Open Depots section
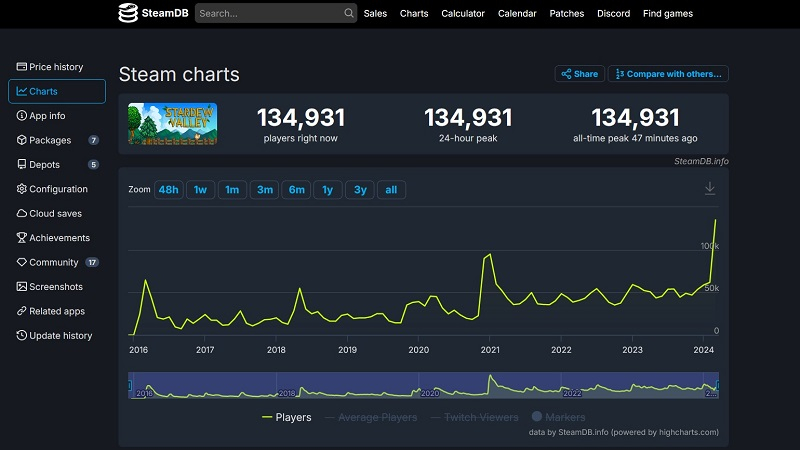Image resolution: width=800 pixels, height=450 pixels. pos(57,165)
